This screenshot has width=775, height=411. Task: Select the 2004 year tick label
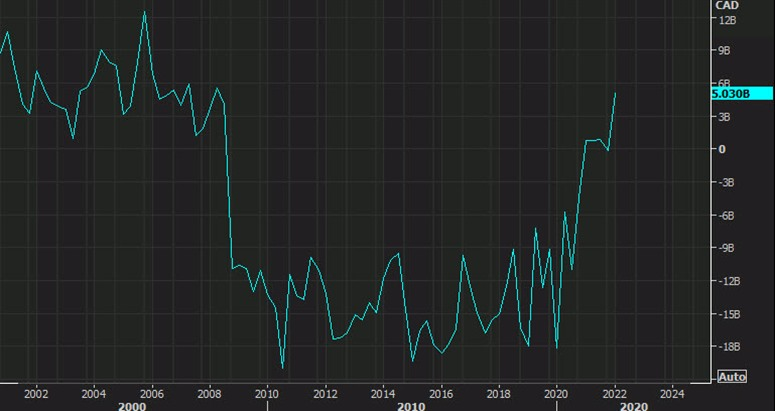93,394
